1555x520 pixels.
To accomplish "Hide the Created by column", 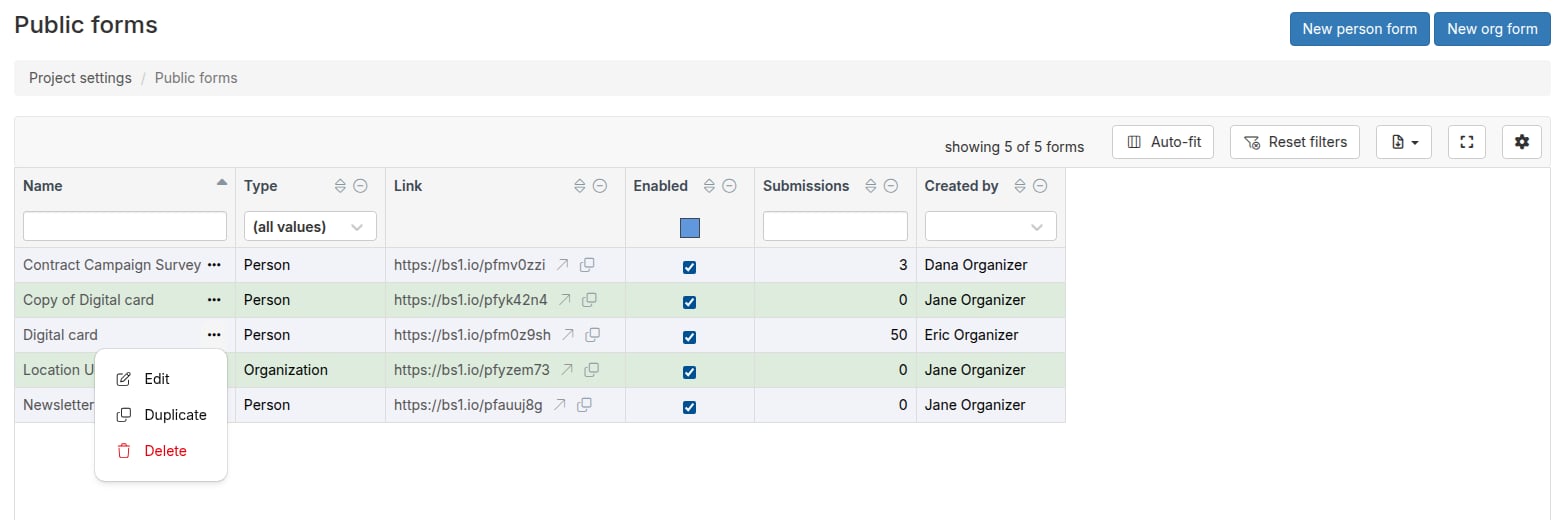I will [x=1041, y=186].
